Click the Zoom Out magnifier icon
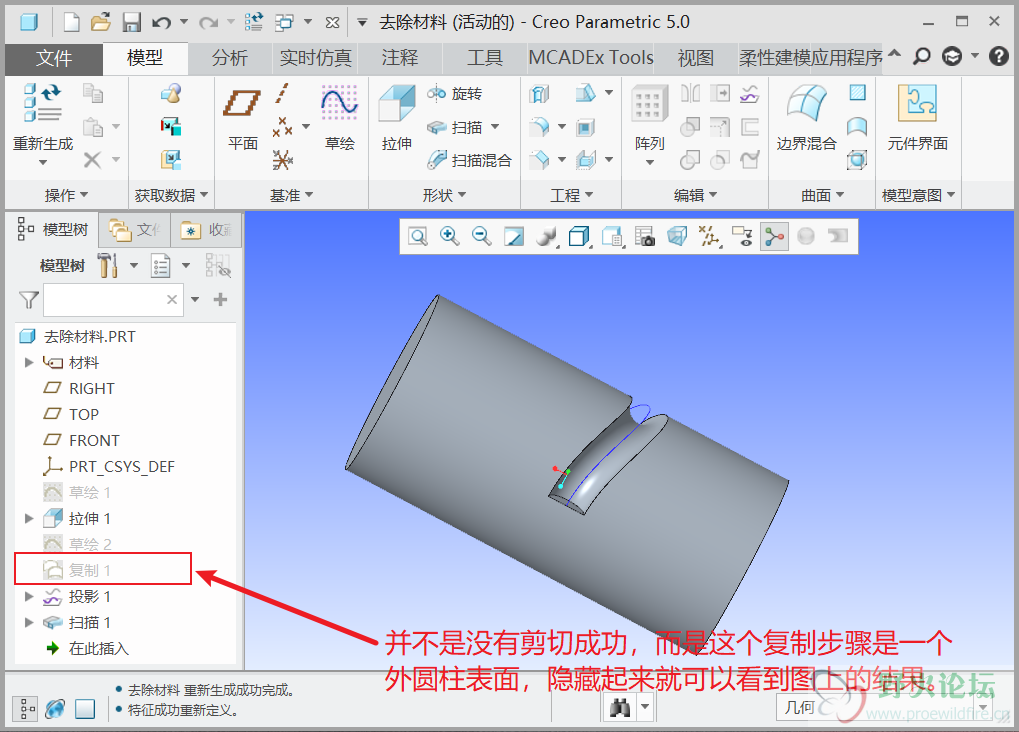The height and width of the screenshot is (732, 1019). point(482,236)
